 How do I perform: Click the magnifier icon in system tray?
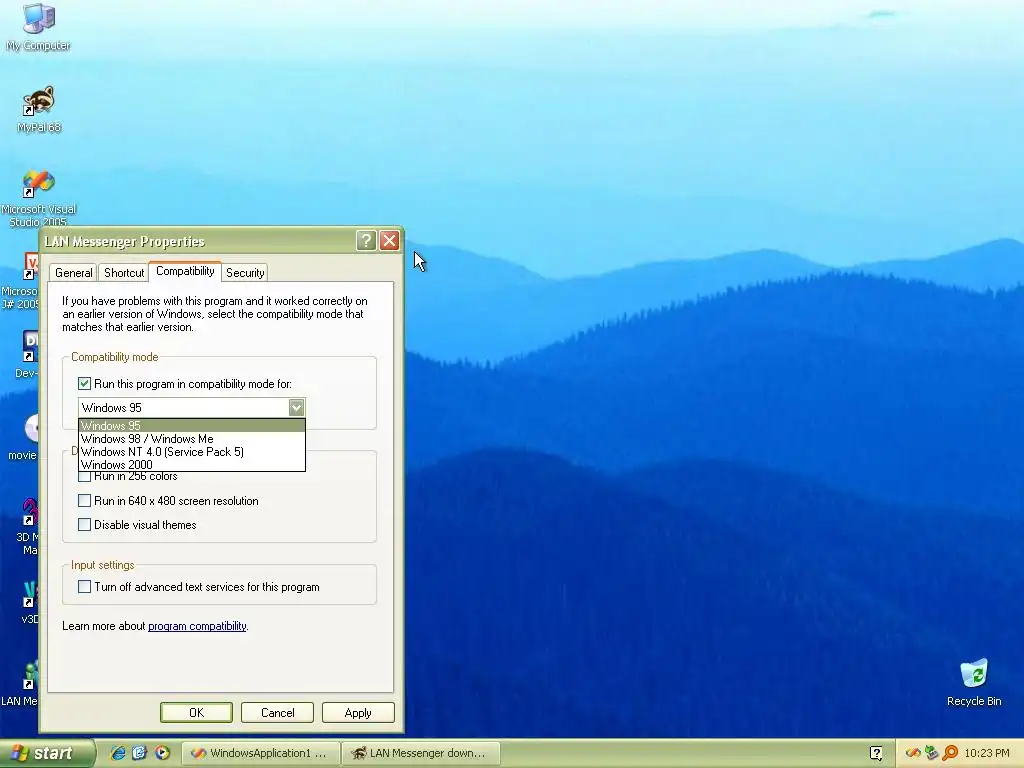click(950, 753)
